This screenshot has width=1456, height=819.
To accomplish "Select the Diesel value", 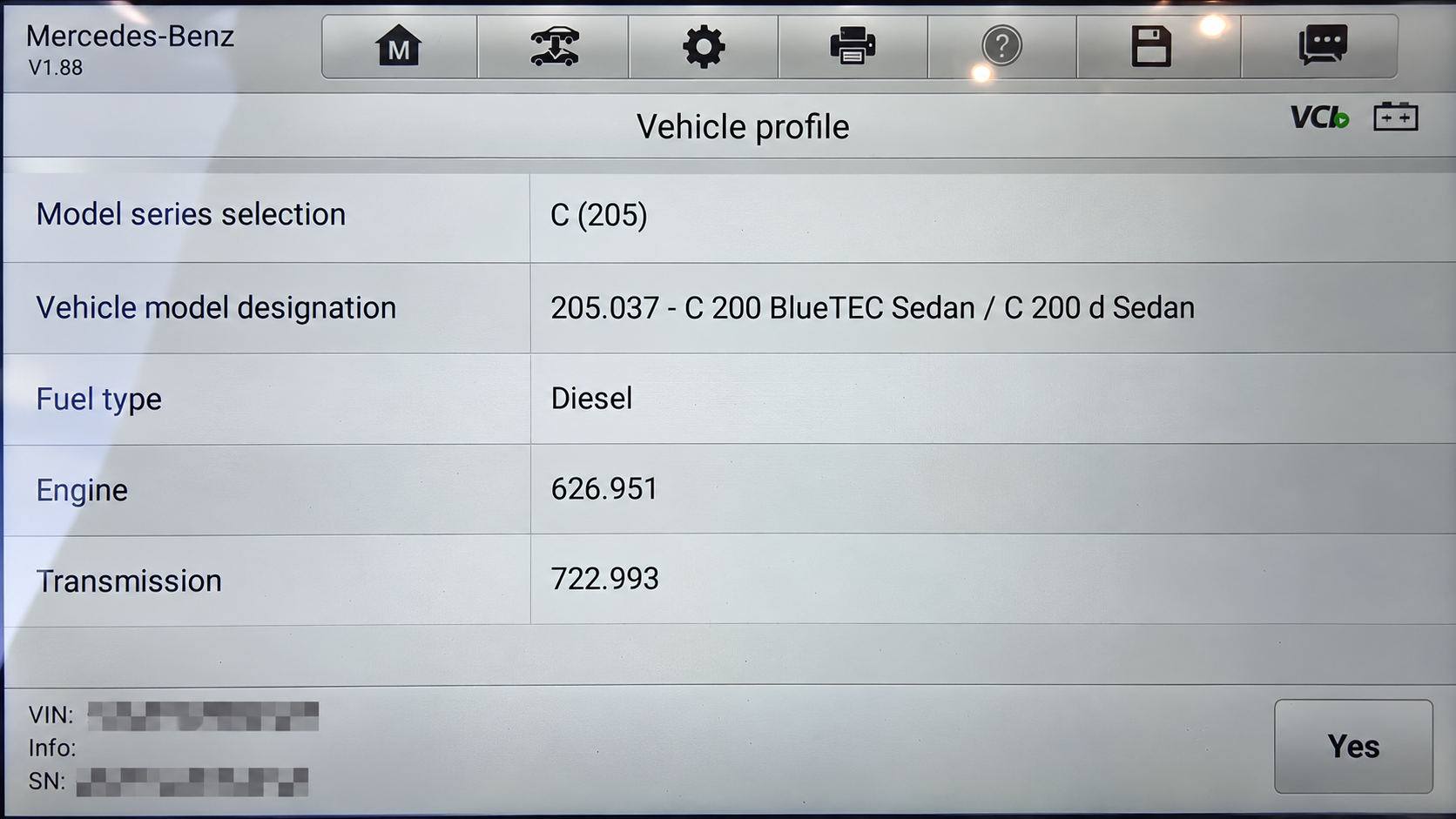I will pyautogui.click(x=591, y=399).
